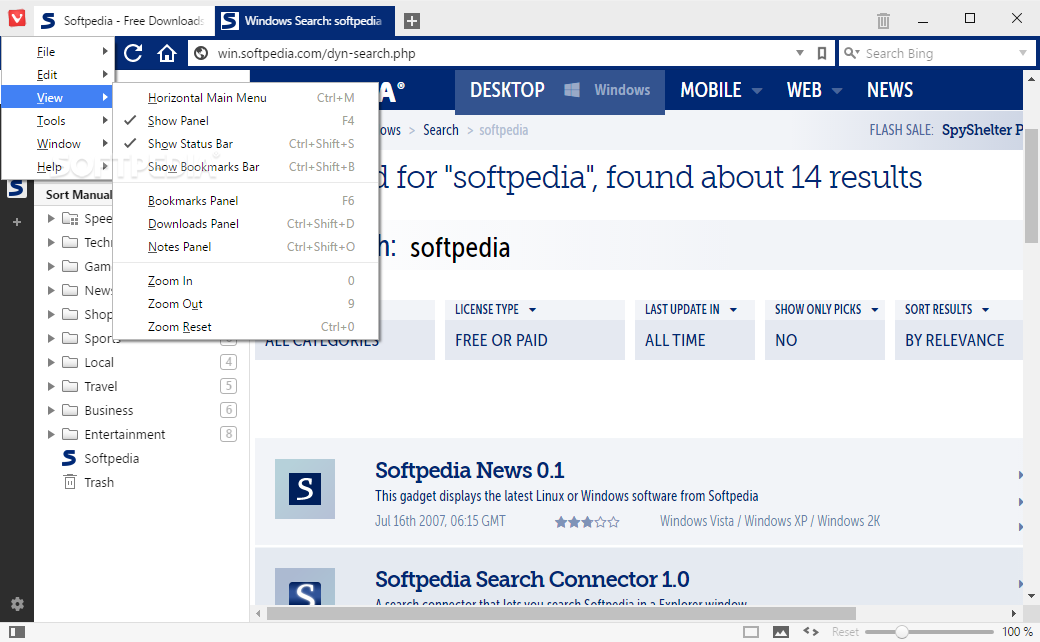
Task: Go to the home page icon
Action: pos(166,53)
